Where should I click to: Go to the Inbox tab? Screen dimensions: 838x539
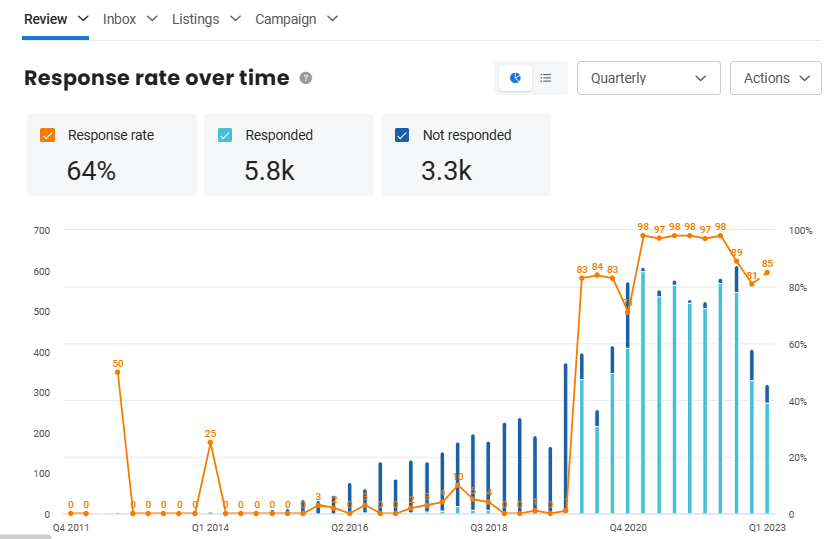(x=119, y=19)
